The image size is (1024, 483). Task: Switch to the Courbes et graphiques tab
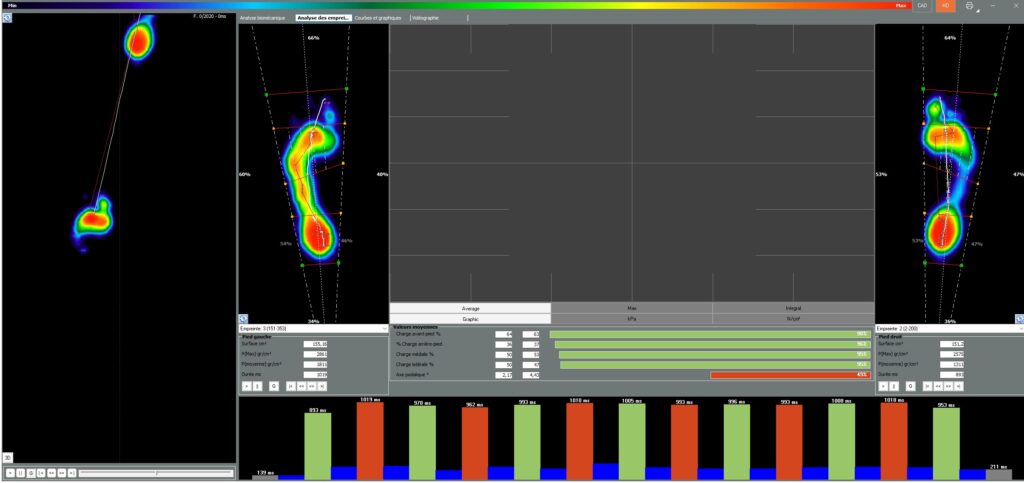[378, 18]
